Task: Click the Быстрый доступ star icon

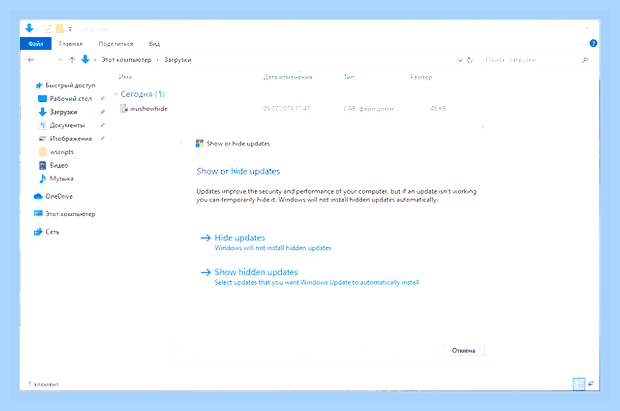Action: click(38, 85)
